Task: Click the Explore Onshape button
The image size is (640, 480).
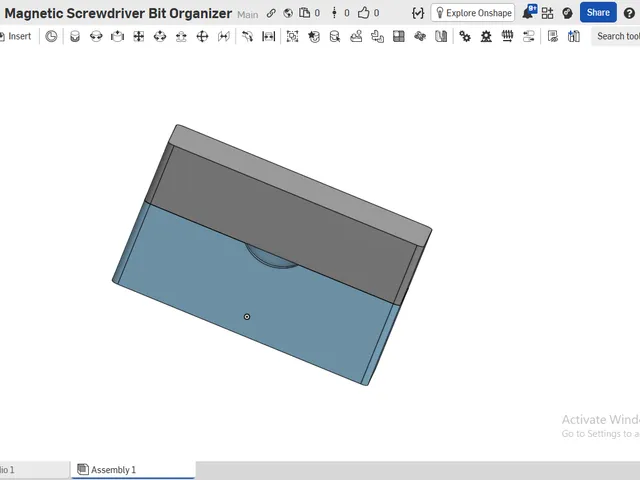Action: (x=473, y=13)
